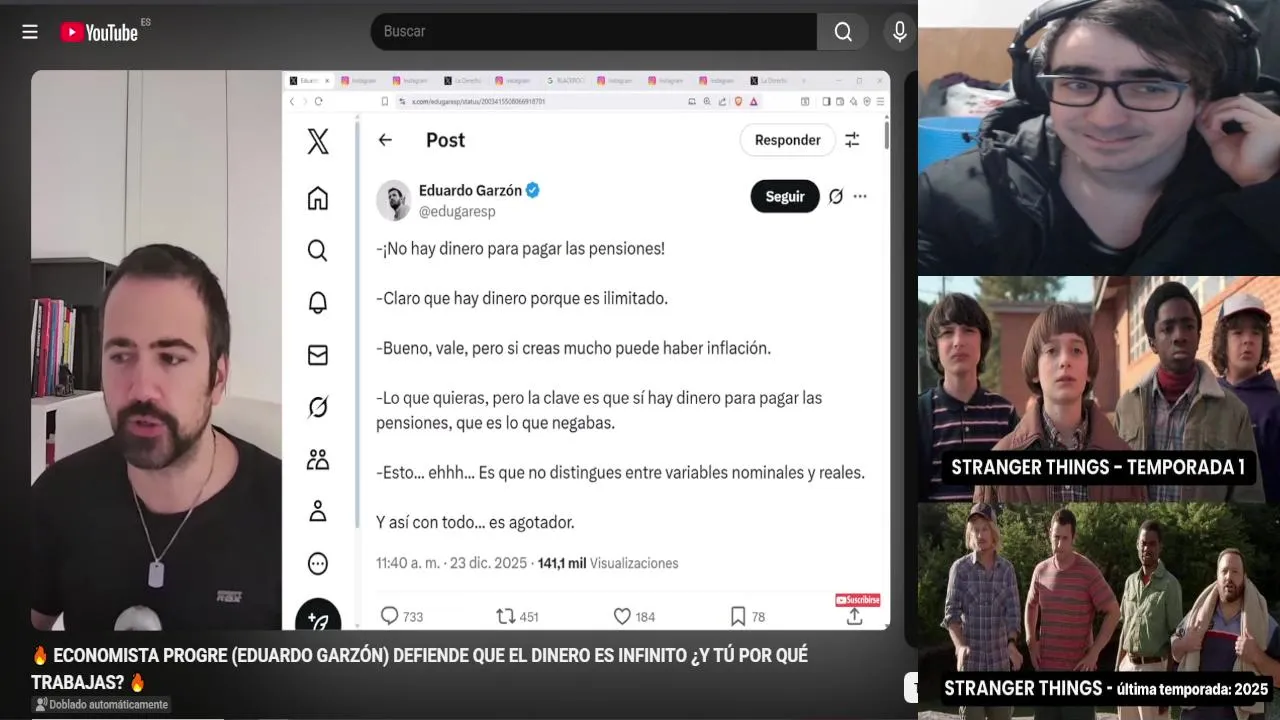The width and height of the screenshot is (1280, 720).
Task: Select the Google BLACKROCK browser tab
Action: tap(565, 80)
